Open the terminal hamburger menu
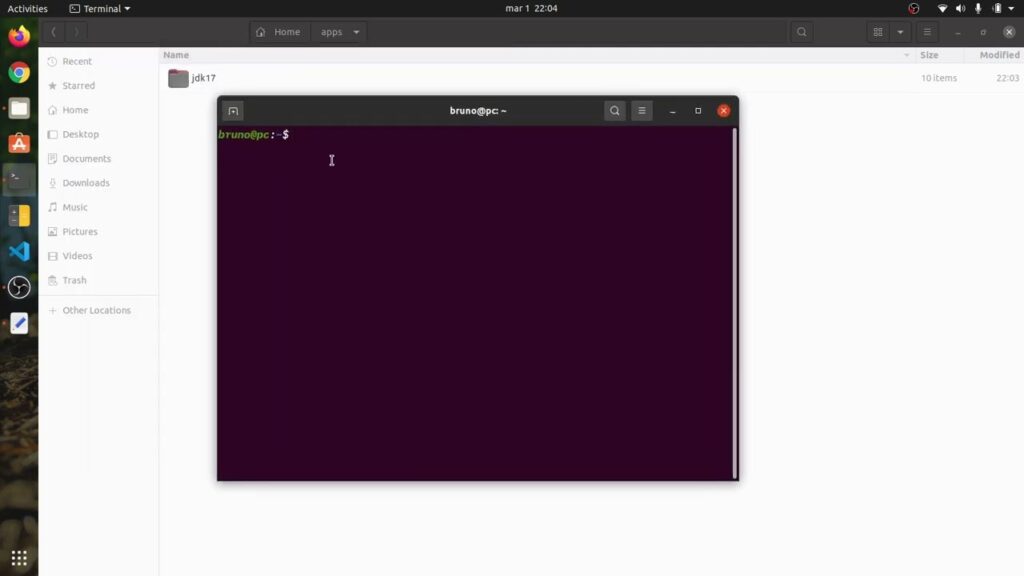This screenshot has width=1024, height=576. [642, 111]
